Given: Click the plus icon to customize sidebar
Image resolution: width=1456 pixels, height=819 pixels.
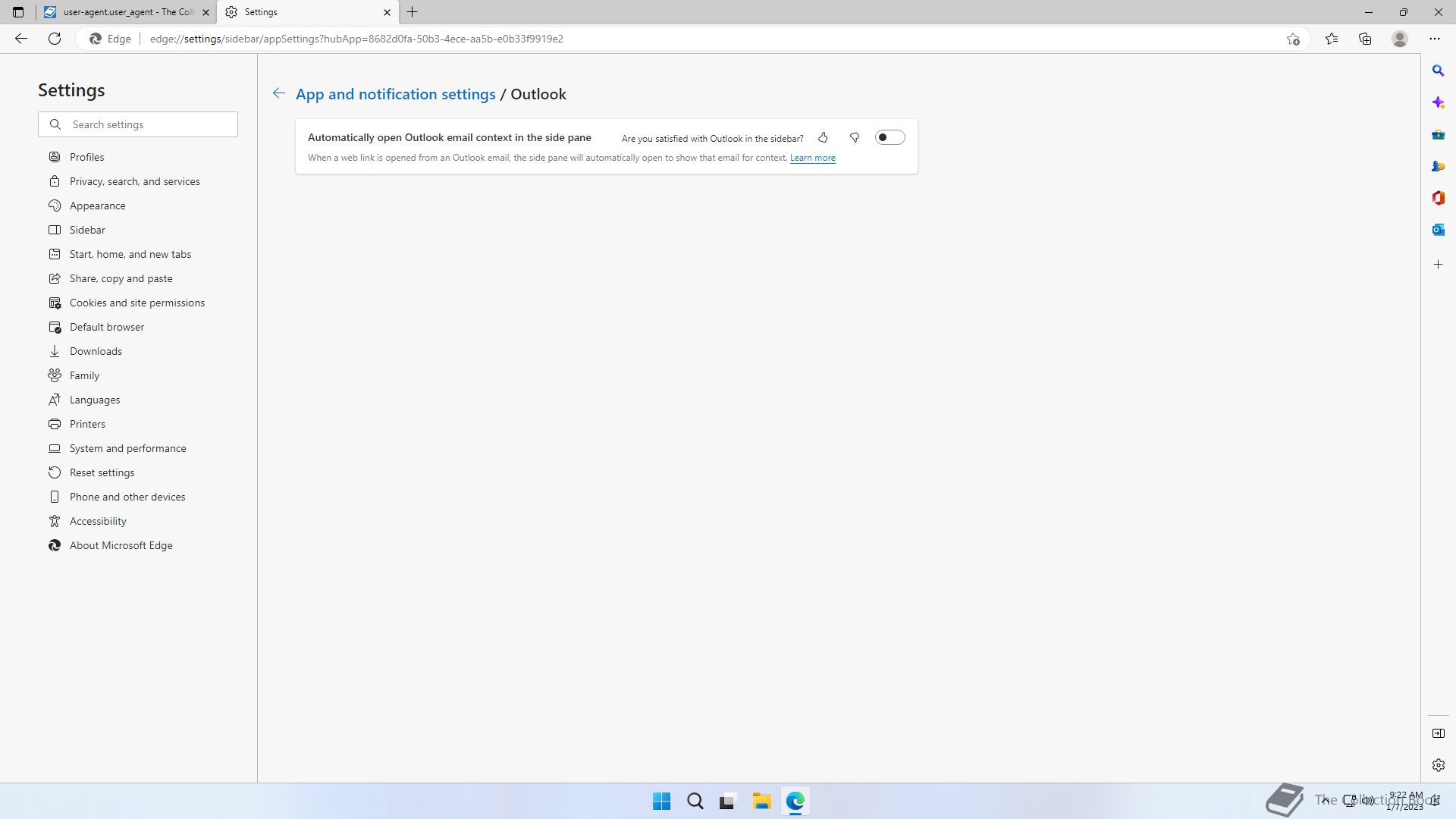Looking at the screenshot, I should [x=1438, y=265].
